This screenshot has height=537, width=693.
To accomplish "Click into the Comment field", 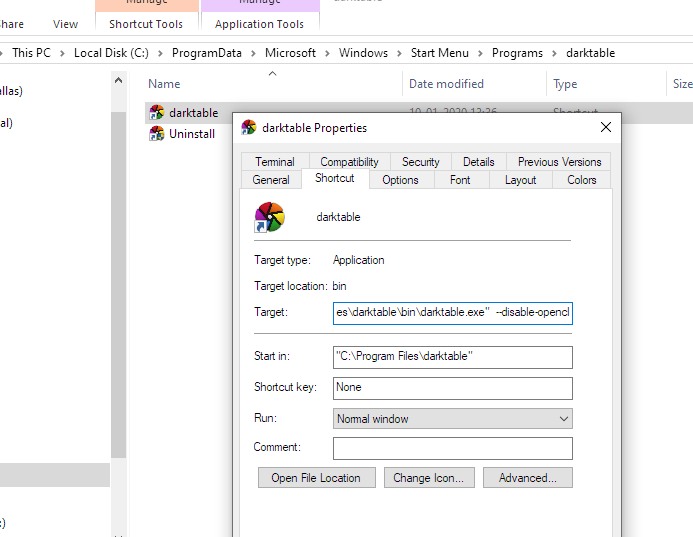I will [x=453, y=448].
